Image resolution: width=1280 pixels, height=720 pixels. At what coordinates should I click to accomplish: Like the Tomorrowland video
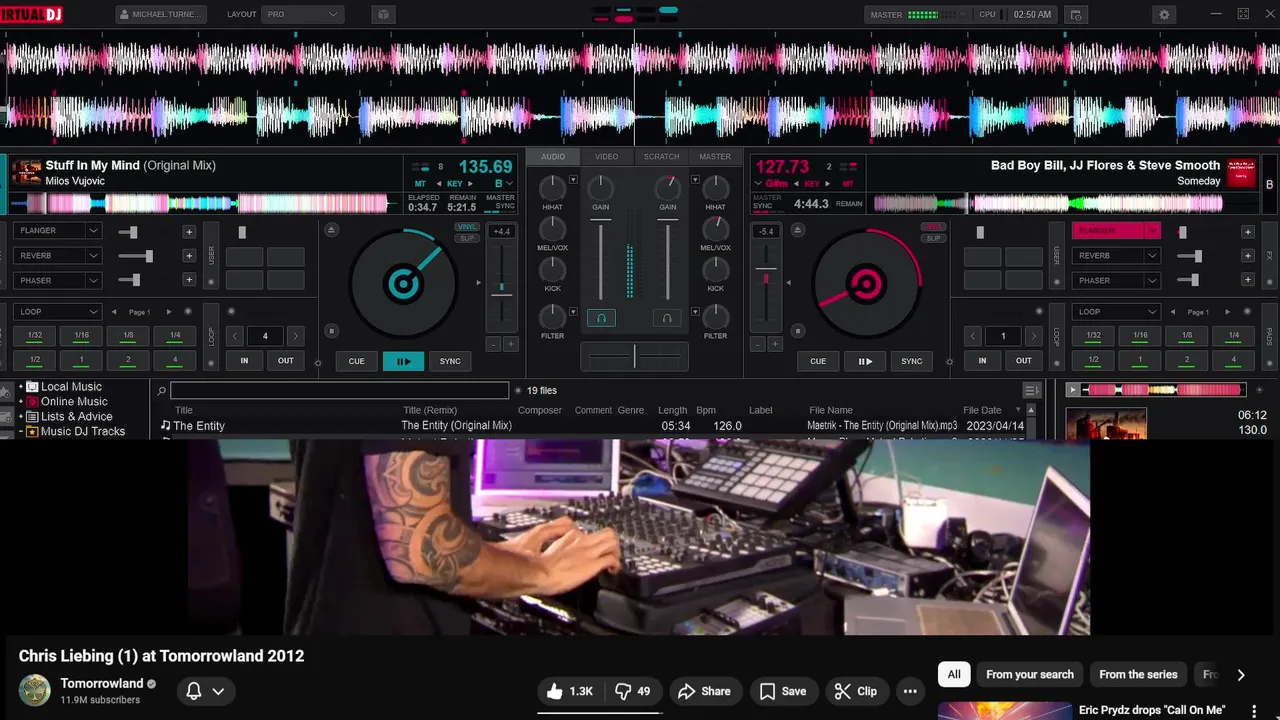coord(569,691)
